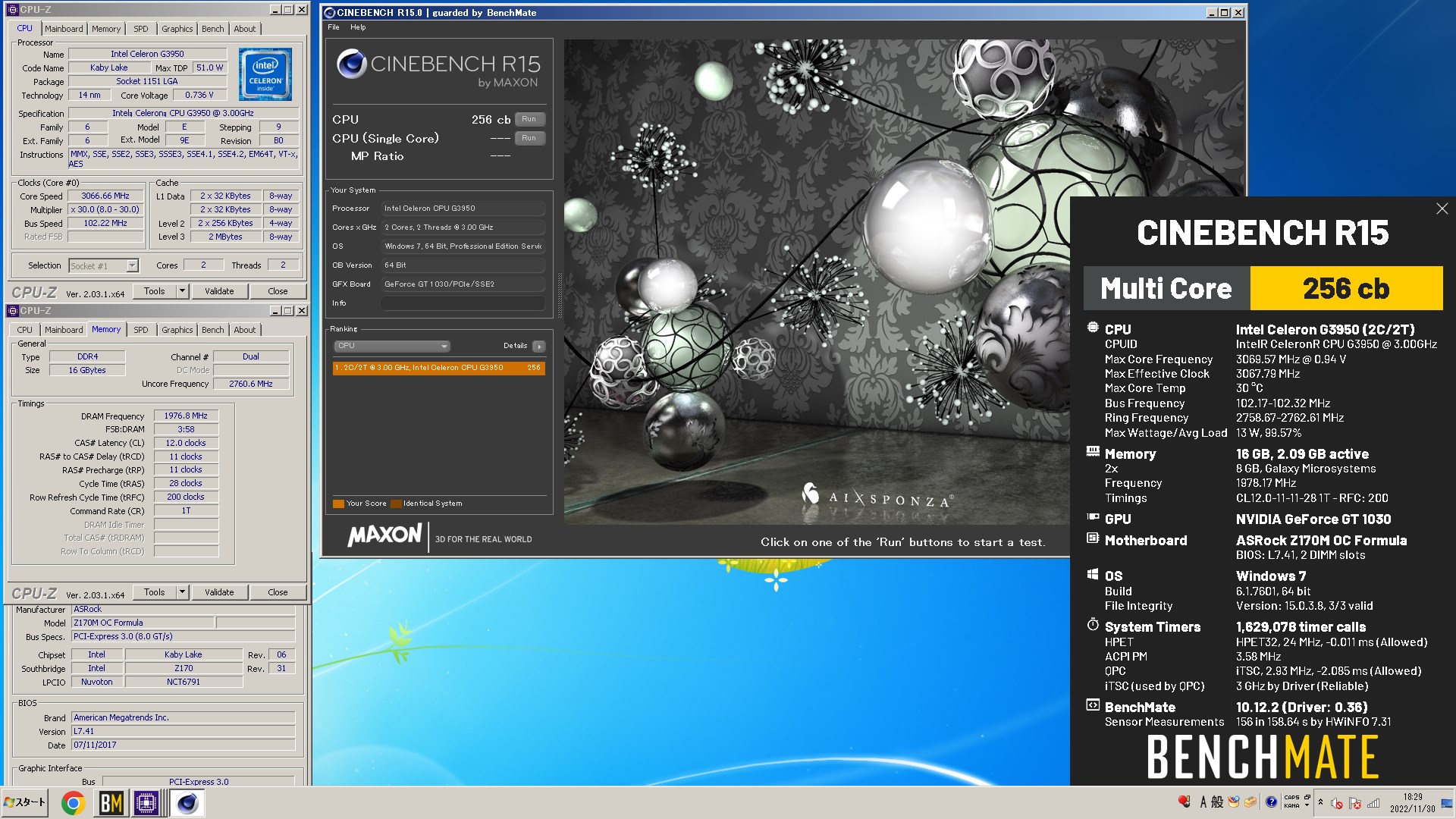
Task: Click the CPU icon in BenchMate panel
Action: 1093,328
